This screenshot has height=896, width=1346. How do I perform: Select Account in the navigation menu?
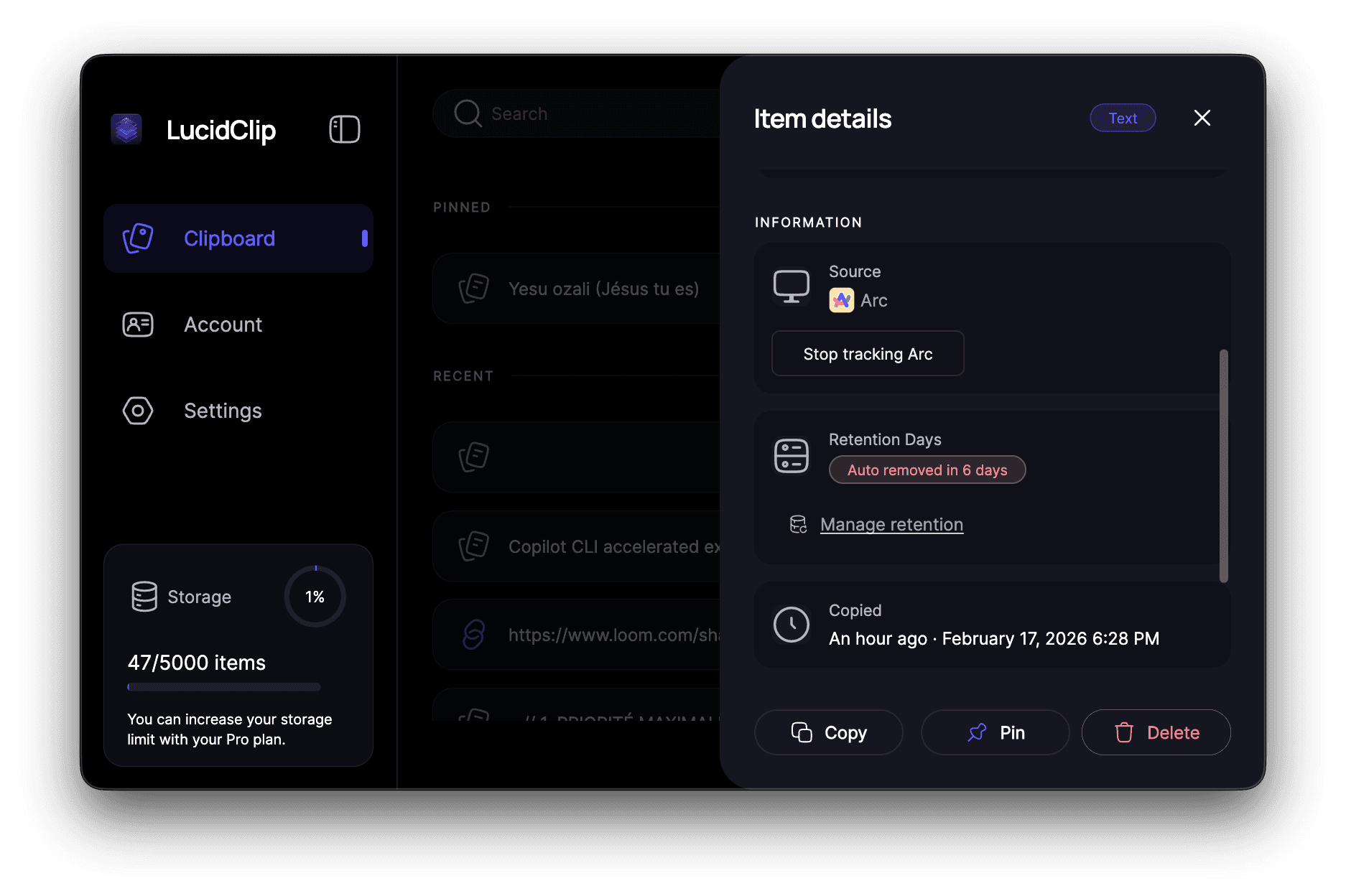(223, 325)
